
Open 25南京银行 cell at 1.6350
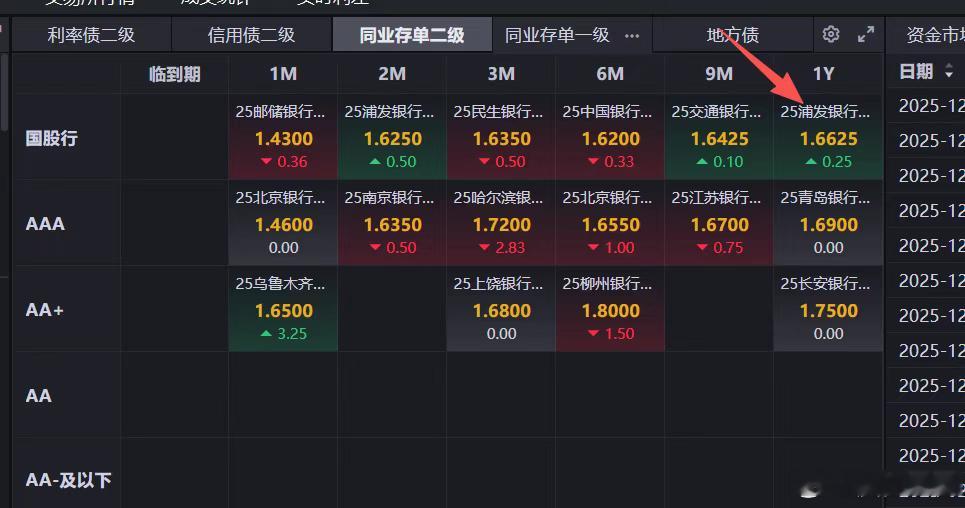click(392, 222)
